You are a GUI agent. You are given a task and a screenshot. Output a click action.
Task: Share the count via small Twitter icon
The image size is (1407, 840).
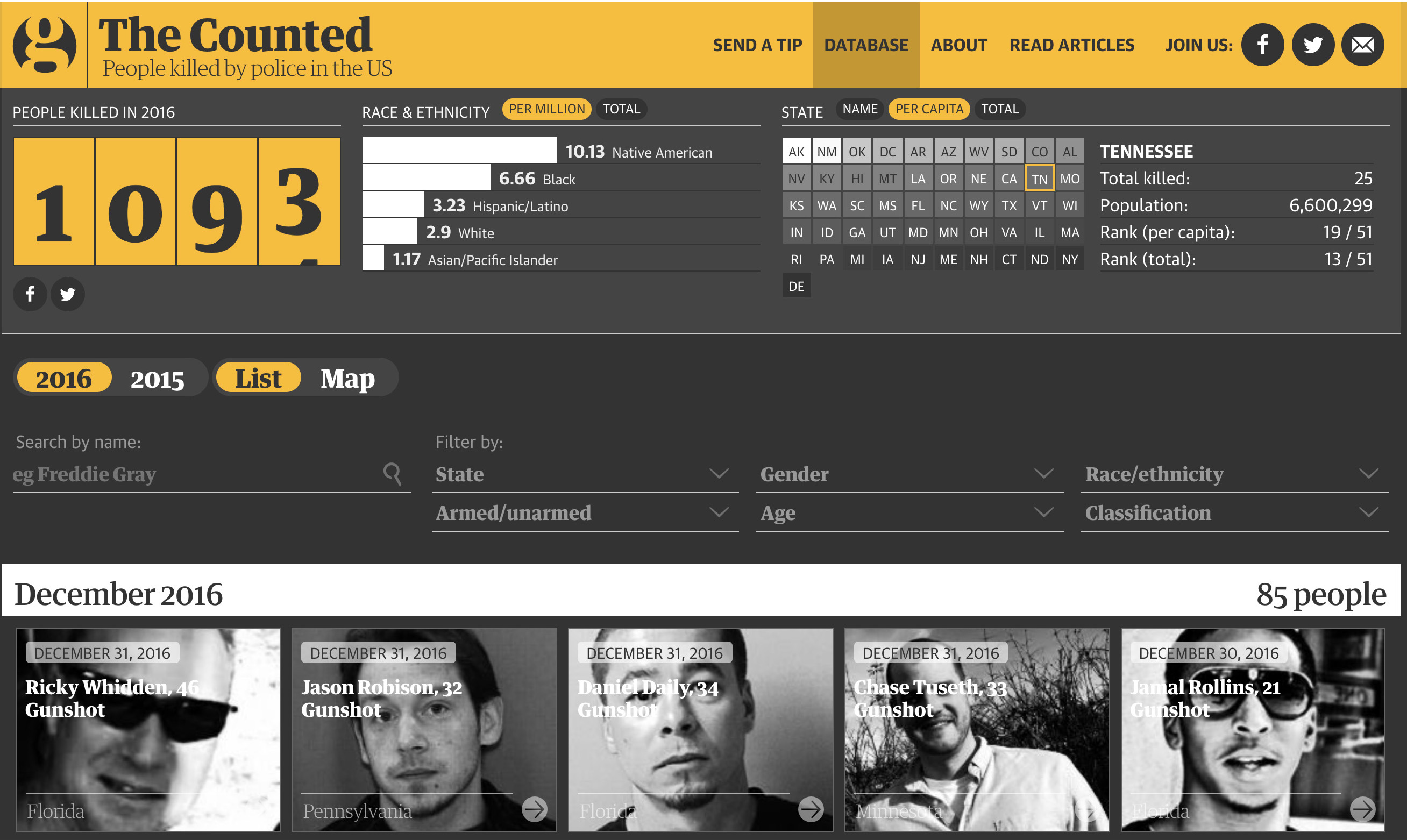(x=67, y=294)
